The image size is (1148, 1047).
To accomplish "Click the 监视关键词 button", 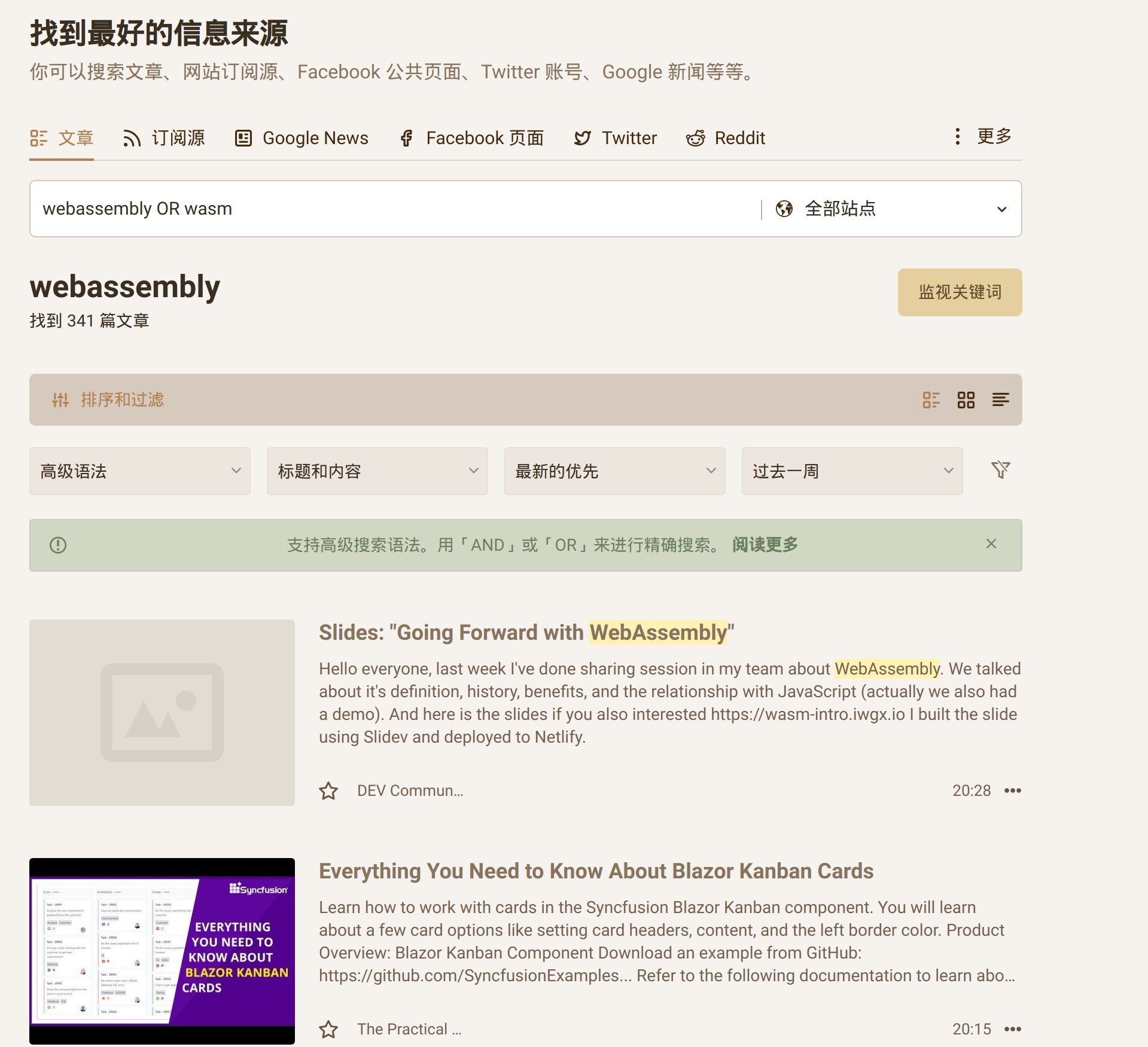I will (x=959, y=292).
